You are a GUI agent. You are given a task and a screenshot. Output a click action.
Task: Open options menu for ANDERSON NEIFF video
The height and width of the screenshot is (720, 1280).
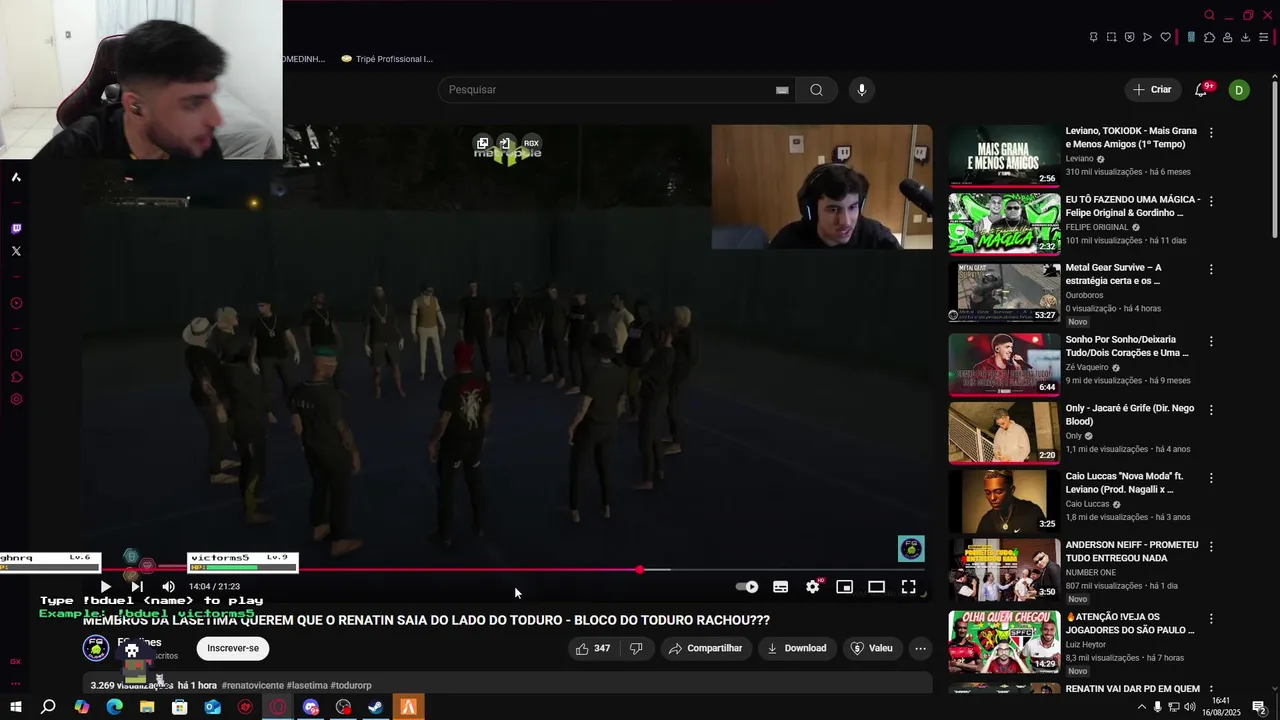[1211, 546]
